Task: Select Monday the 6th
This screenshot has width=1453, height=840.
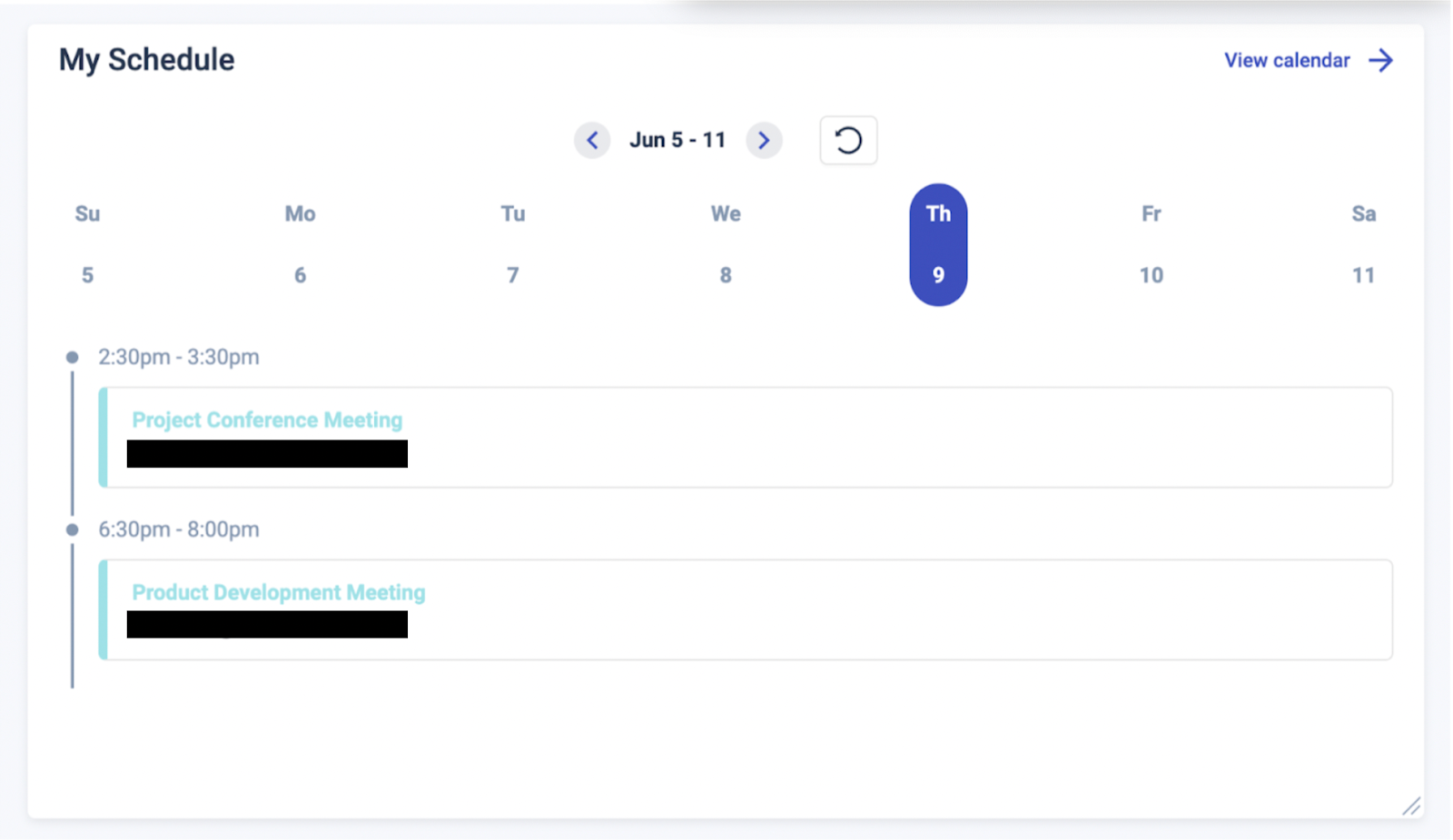Action: 300,244
